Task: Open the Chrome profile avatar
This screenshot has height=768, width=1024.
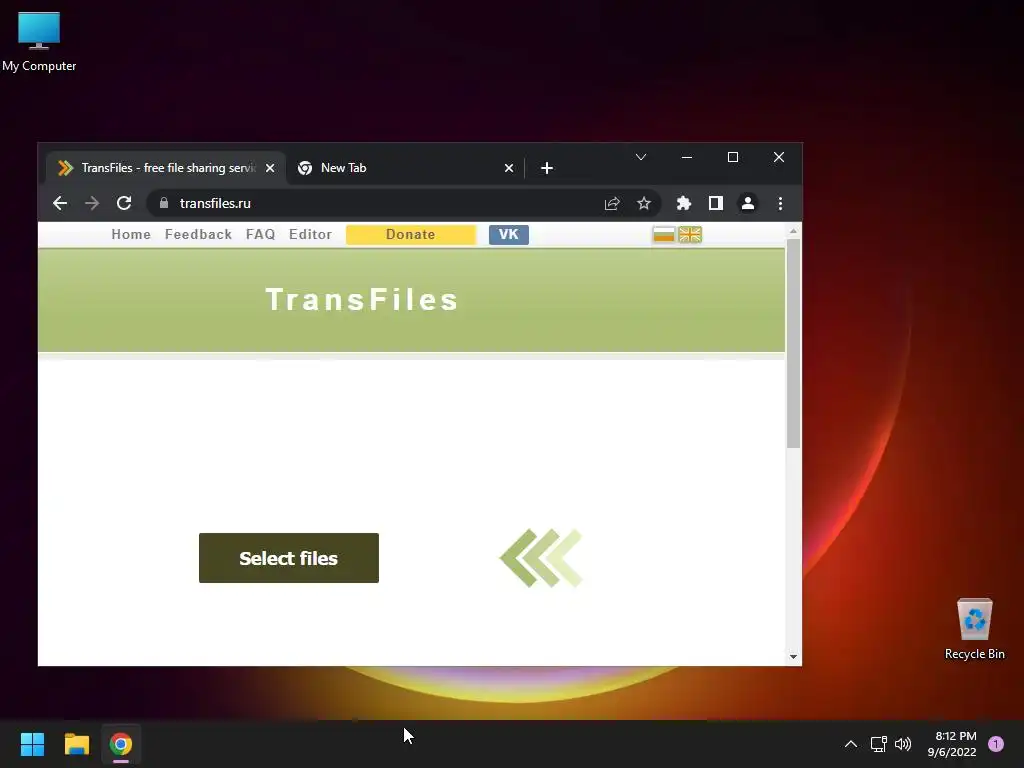Action: point(748,203)
